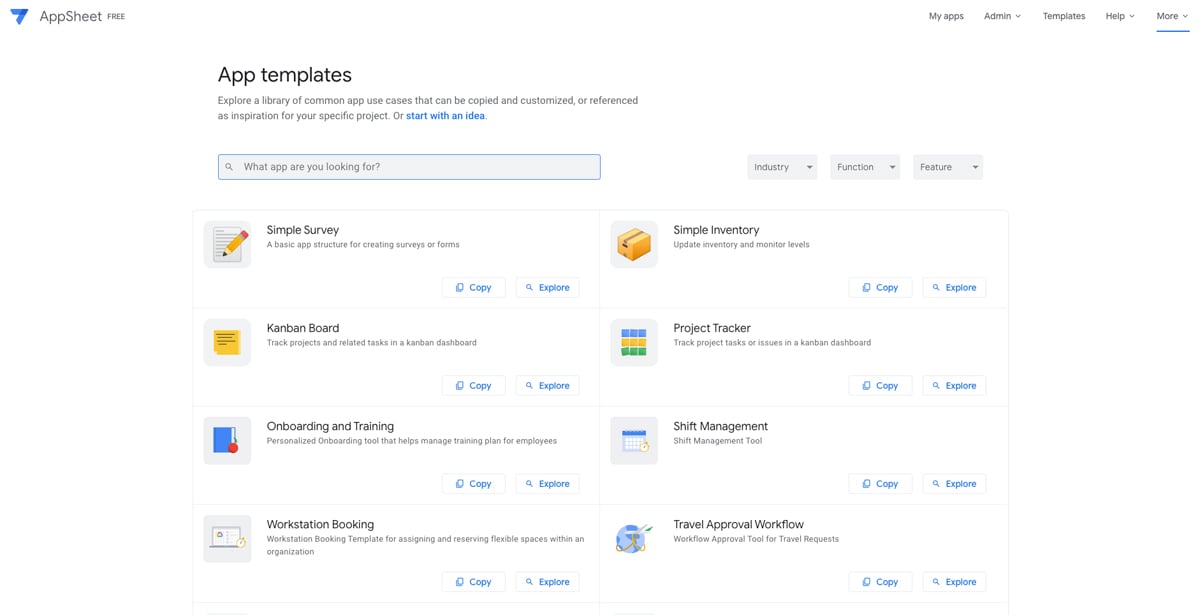1200x615 pixels.
Task: Follow the 'start with an idea' link
Action: point(445,116)
